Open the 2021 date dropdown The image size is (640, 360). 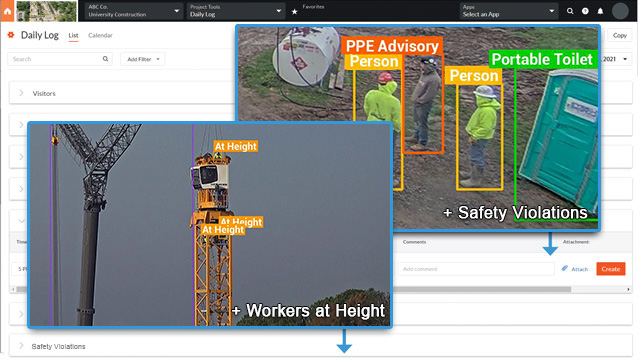point(616,59)
